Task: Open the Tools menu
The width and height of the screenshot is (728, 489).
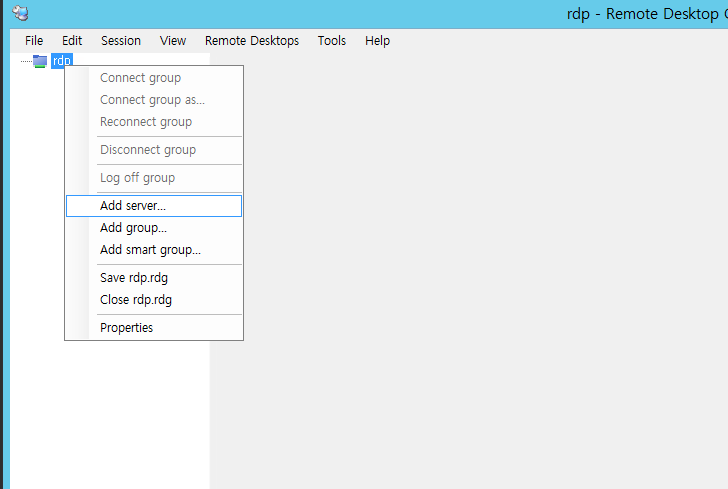Action: (332, 41)
